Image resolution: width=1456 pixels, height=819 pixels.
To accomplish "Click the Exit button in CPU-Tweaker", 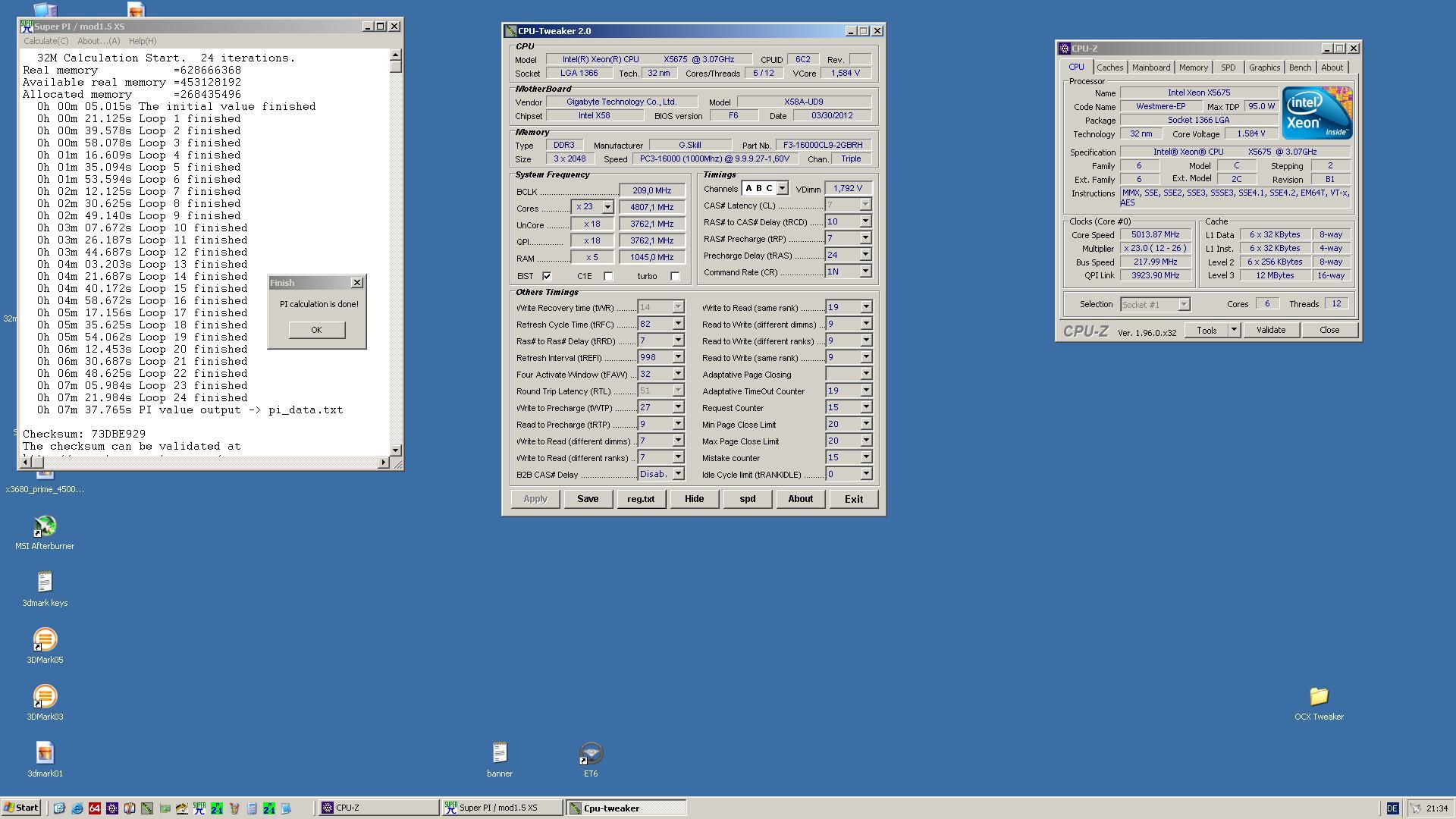I will click(853, 499).
